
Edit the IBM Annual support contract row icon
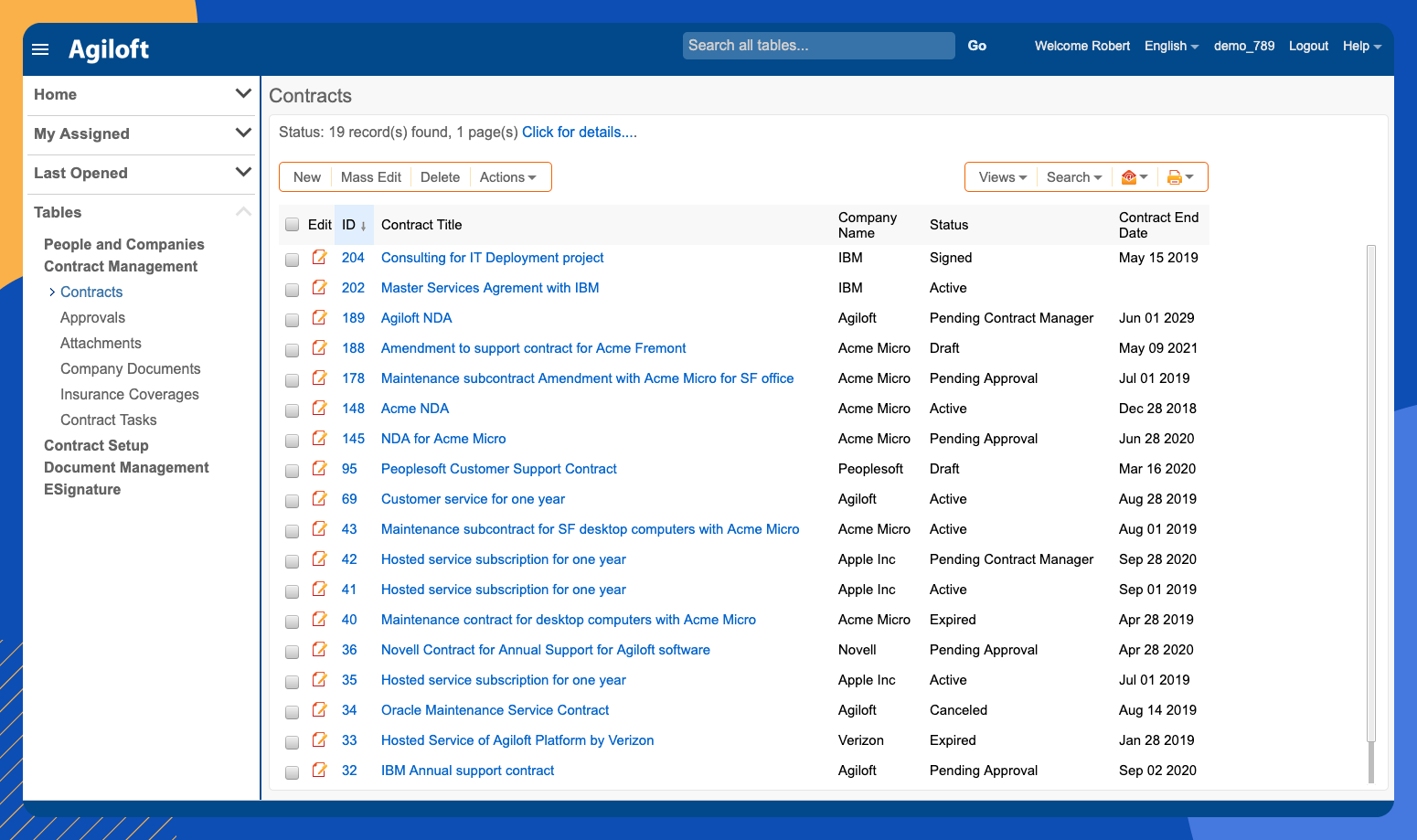[x=319, y=771]
